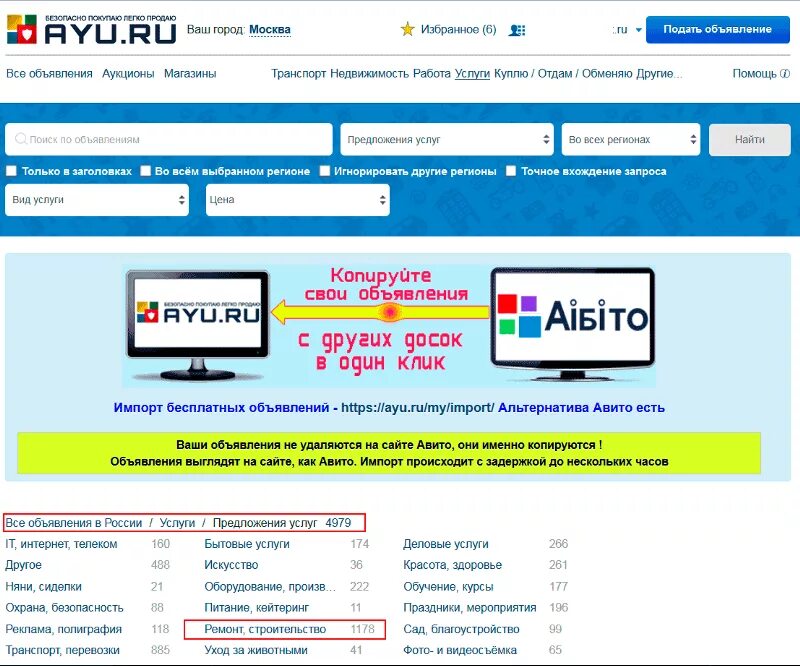
Task: Select Недвижимость in the top menu
Action: pos(369,73)
